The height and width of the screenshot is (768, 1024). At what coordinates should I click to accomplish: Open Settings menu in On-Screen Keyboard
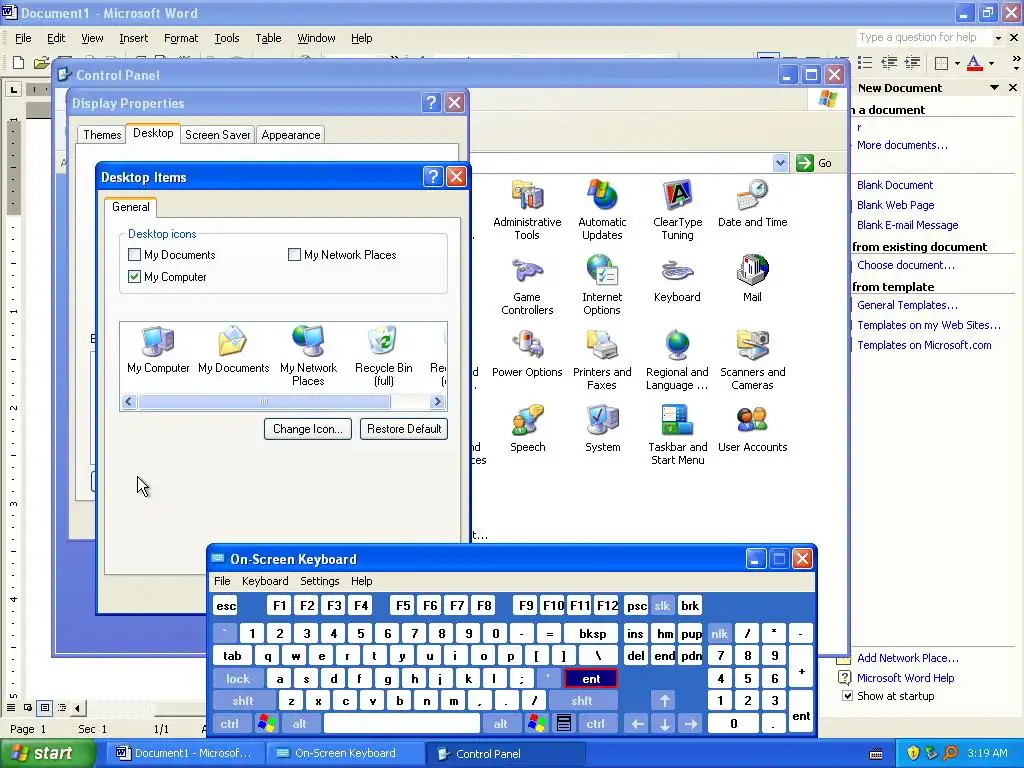click(319, 581)
